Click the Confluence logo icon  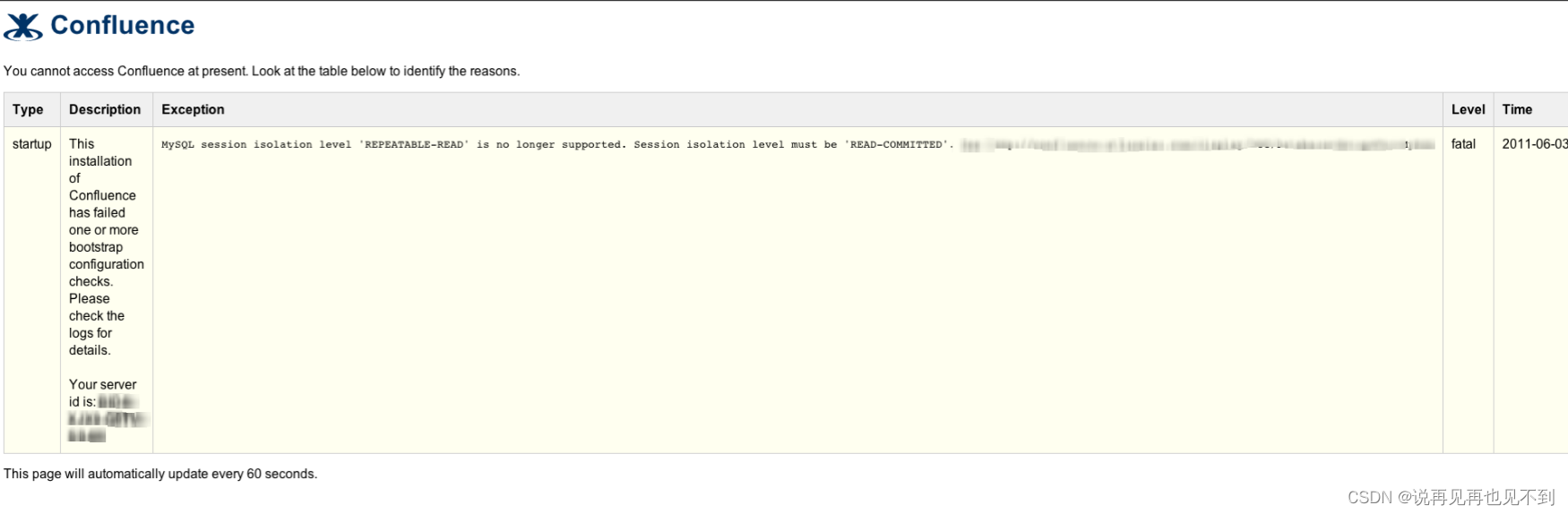[x=23, y=27]
